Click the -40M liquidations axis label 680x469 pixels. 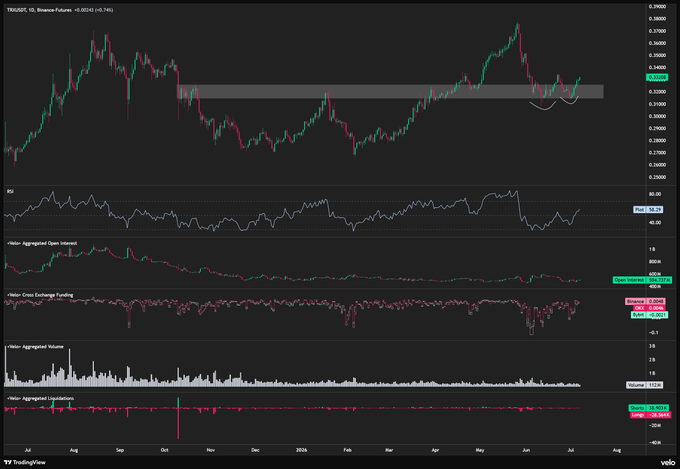coord(655,443)
